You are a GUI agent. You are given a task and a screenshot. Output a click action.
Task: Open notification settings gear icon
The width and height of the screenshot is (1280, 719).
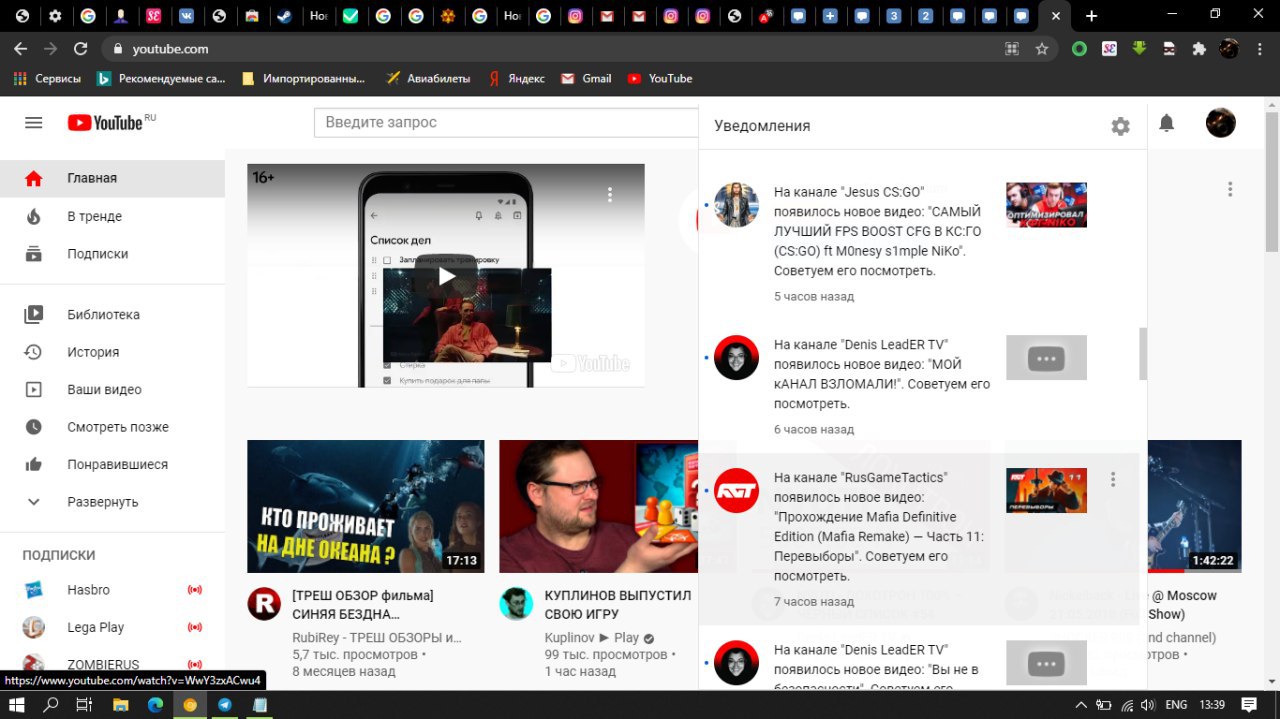pos(1120,126)
